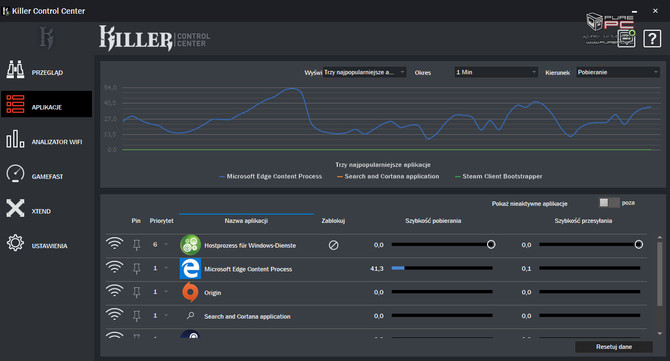Viewport: 670px width, 361px height.
Task: Sort by Nazwa aplikacji column header
Action: click(246, 221)
